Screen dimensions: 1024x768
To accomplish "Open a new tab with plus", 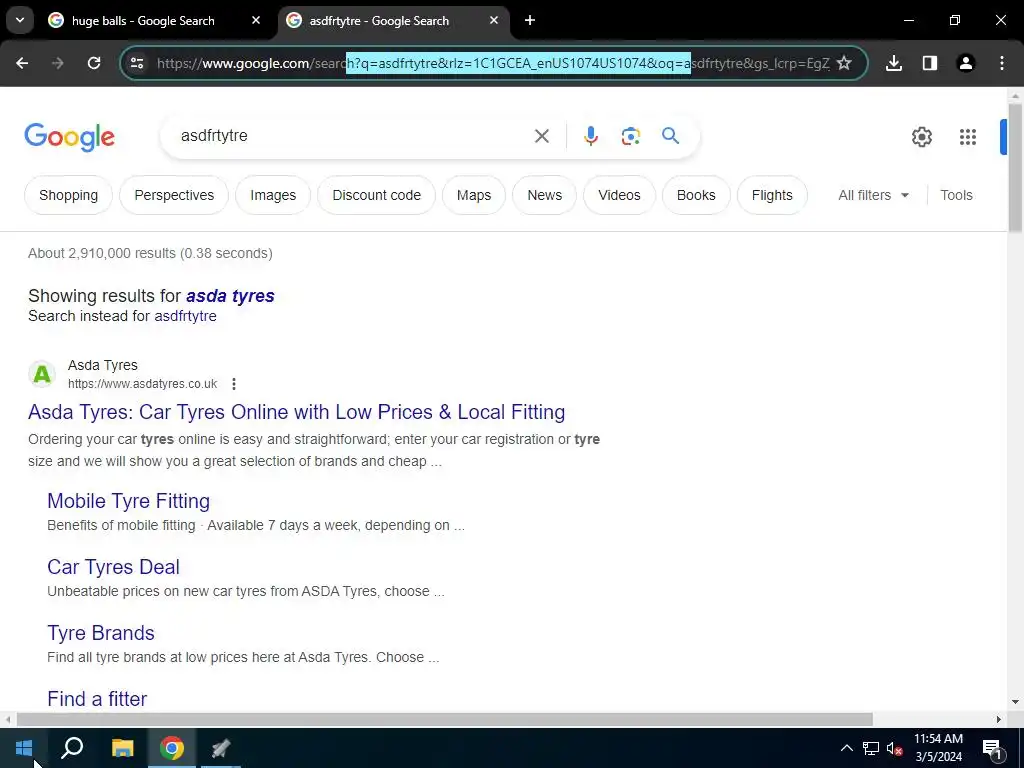I will tap(530, 20).
